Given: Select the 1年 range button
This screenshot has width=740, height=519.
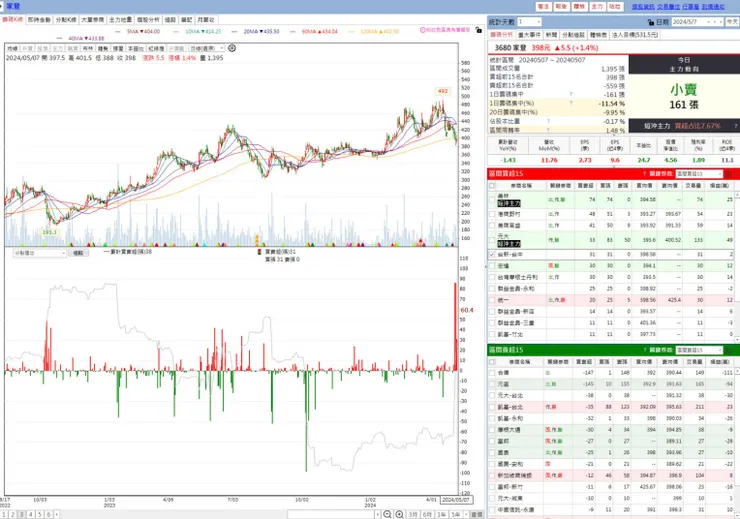Looking at the screenshot, I should point(441,514).
